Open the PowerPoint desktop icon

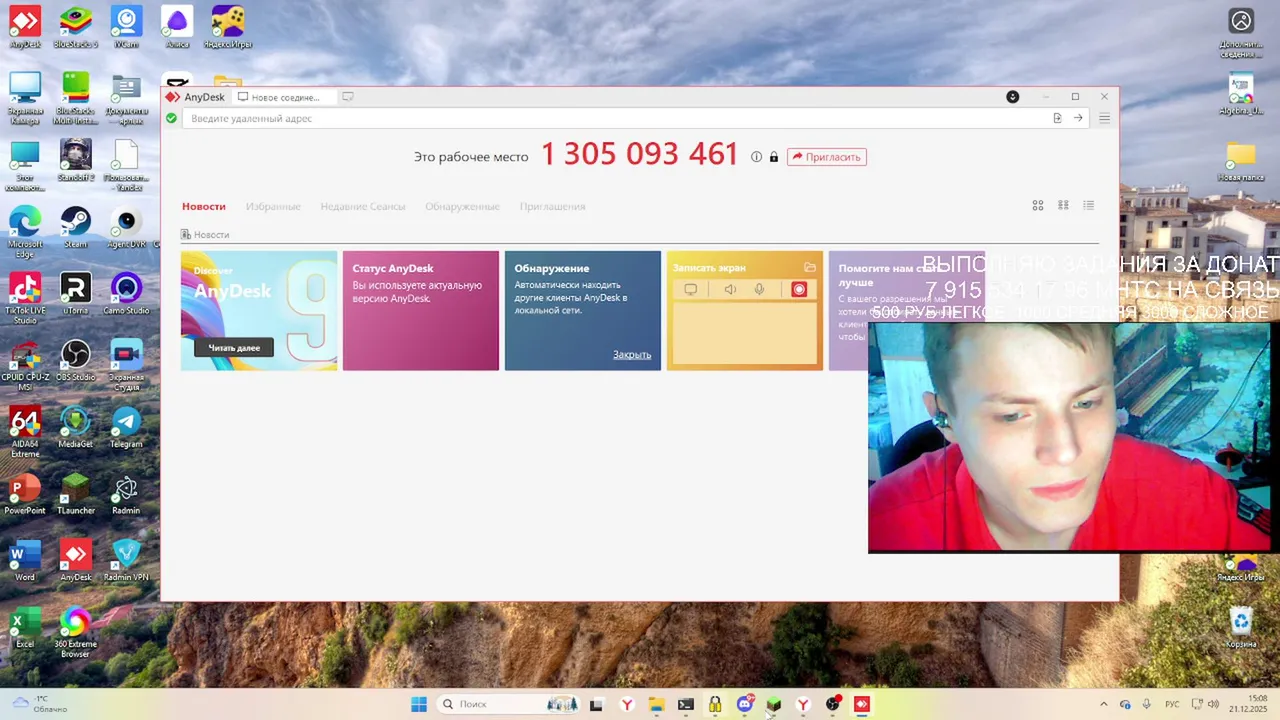tap(25, 494)
